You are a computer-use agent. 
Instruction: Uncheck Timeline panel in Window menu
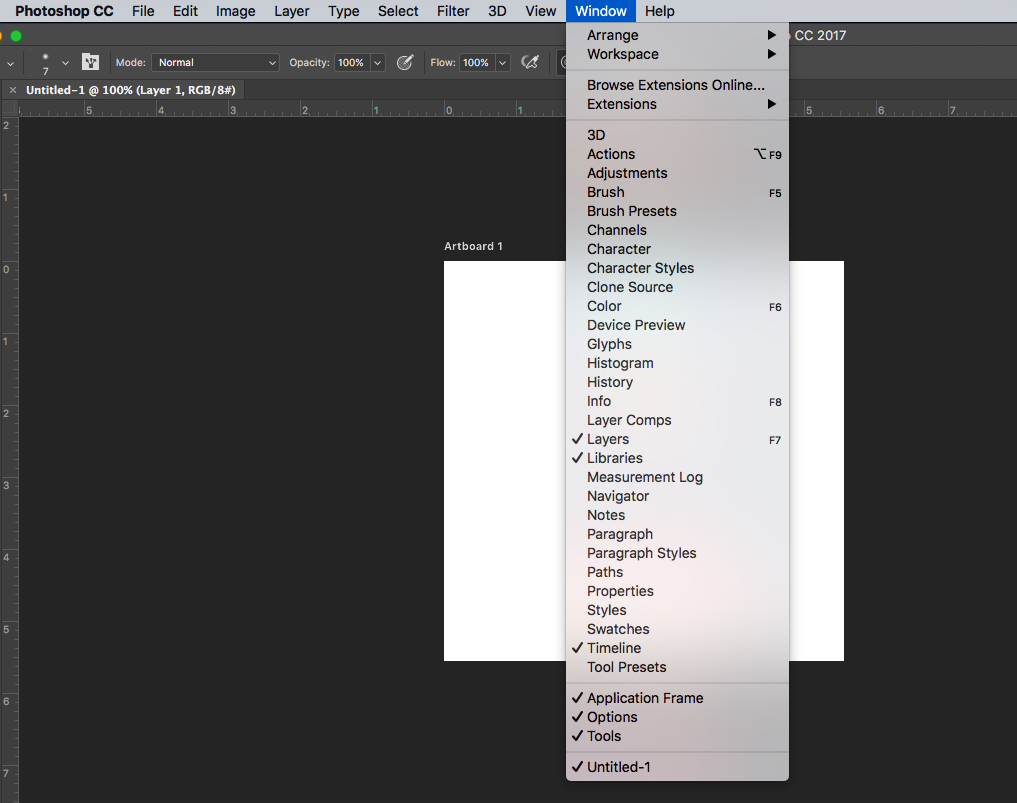coord(677,648)
